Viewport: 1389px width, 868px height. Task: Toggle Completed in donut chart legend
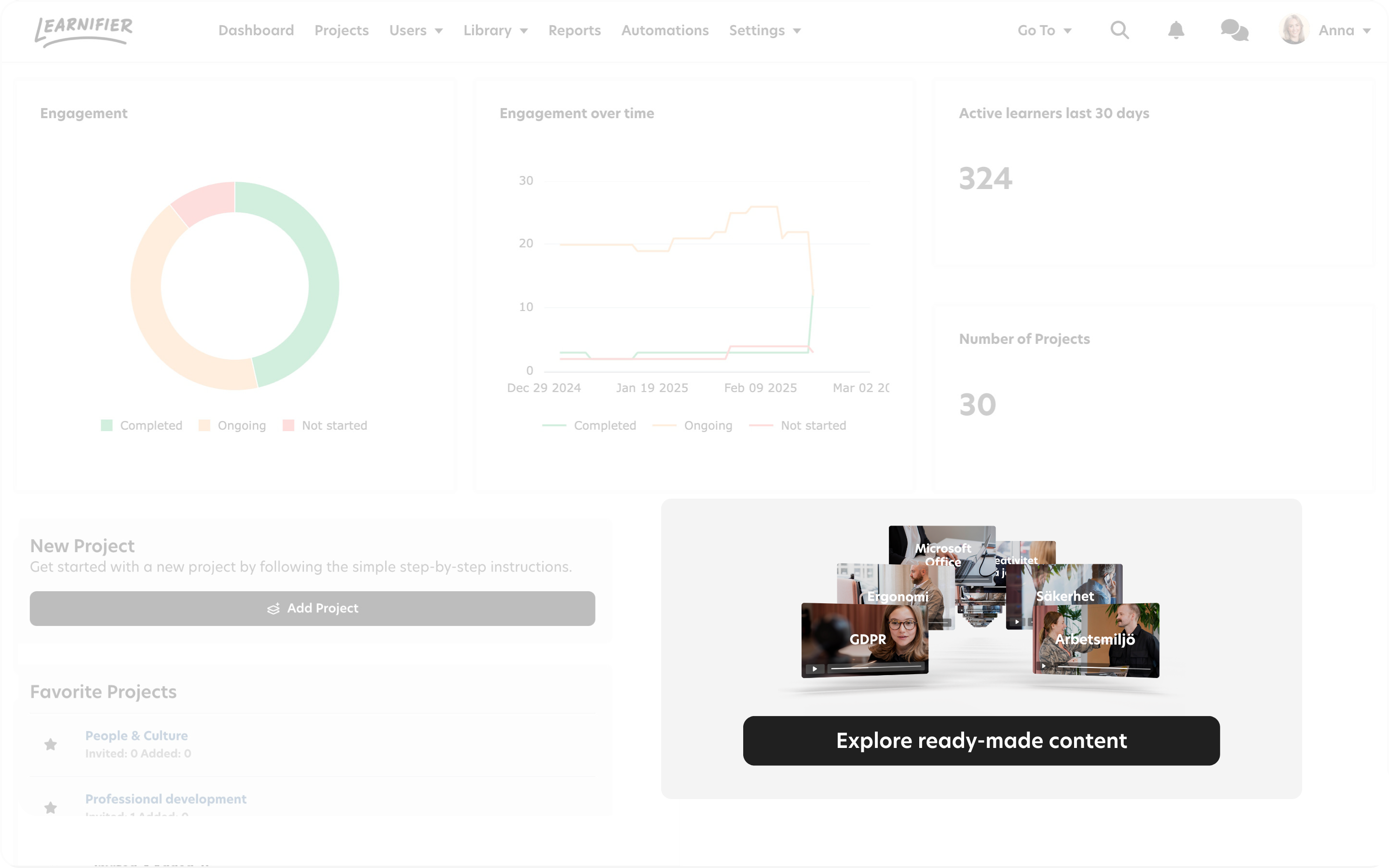pos(142,425)
